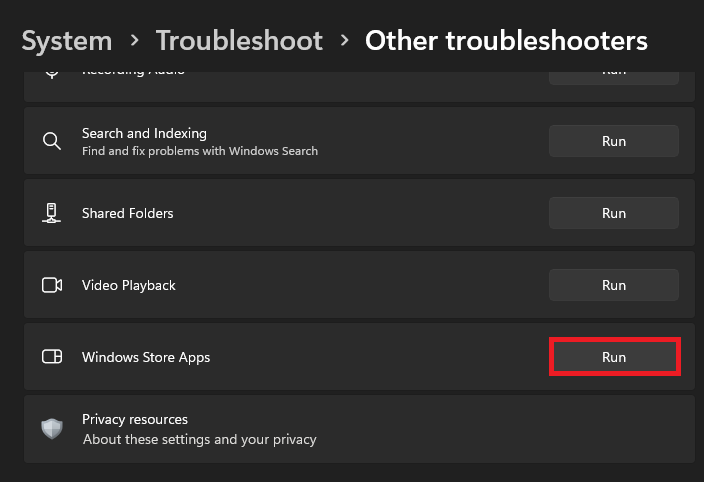The width and height of the screenshot is (704, 482).
Task: Click the Shared Folders icon
Action: [x=52, y=213]
